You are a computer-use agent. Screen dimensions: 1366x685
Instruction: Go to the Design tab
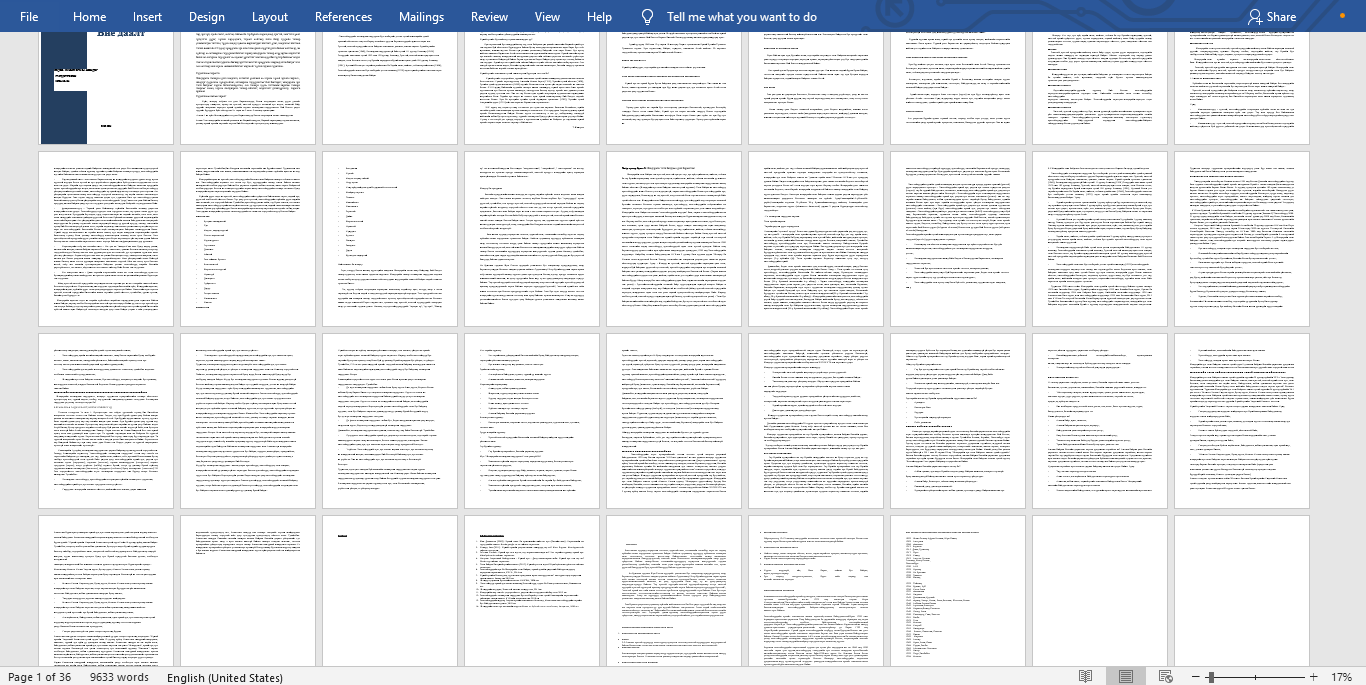tap(206, 17)
